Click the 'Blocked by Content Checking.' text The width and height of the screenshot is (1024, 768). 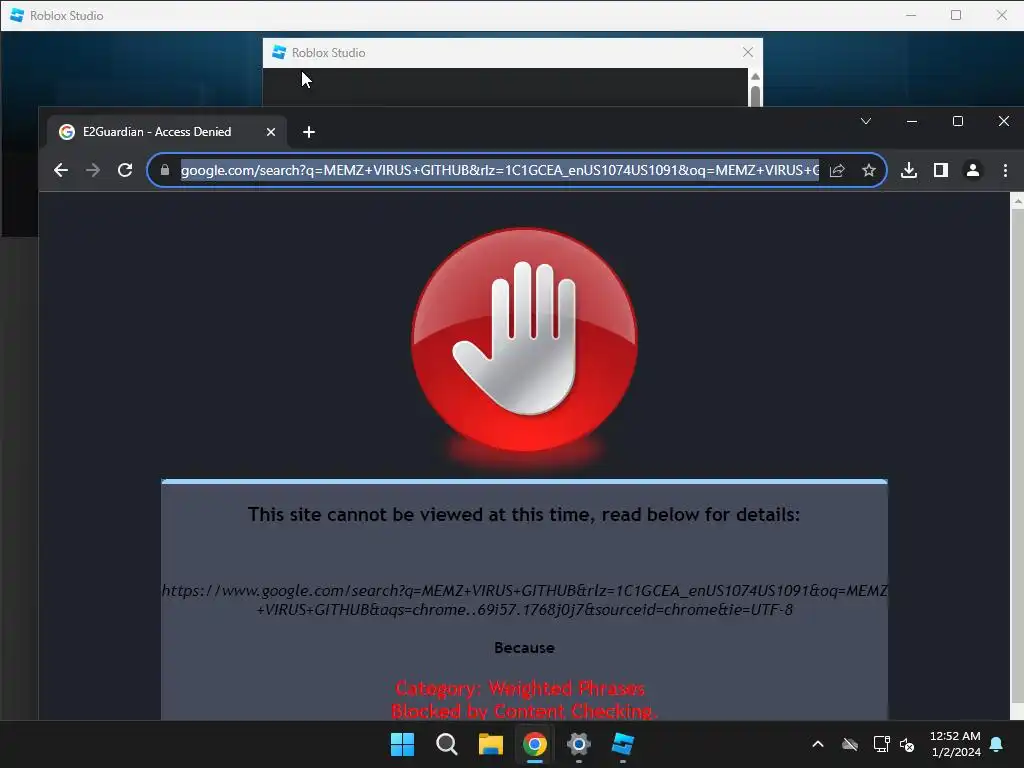(x=524, y=711)
